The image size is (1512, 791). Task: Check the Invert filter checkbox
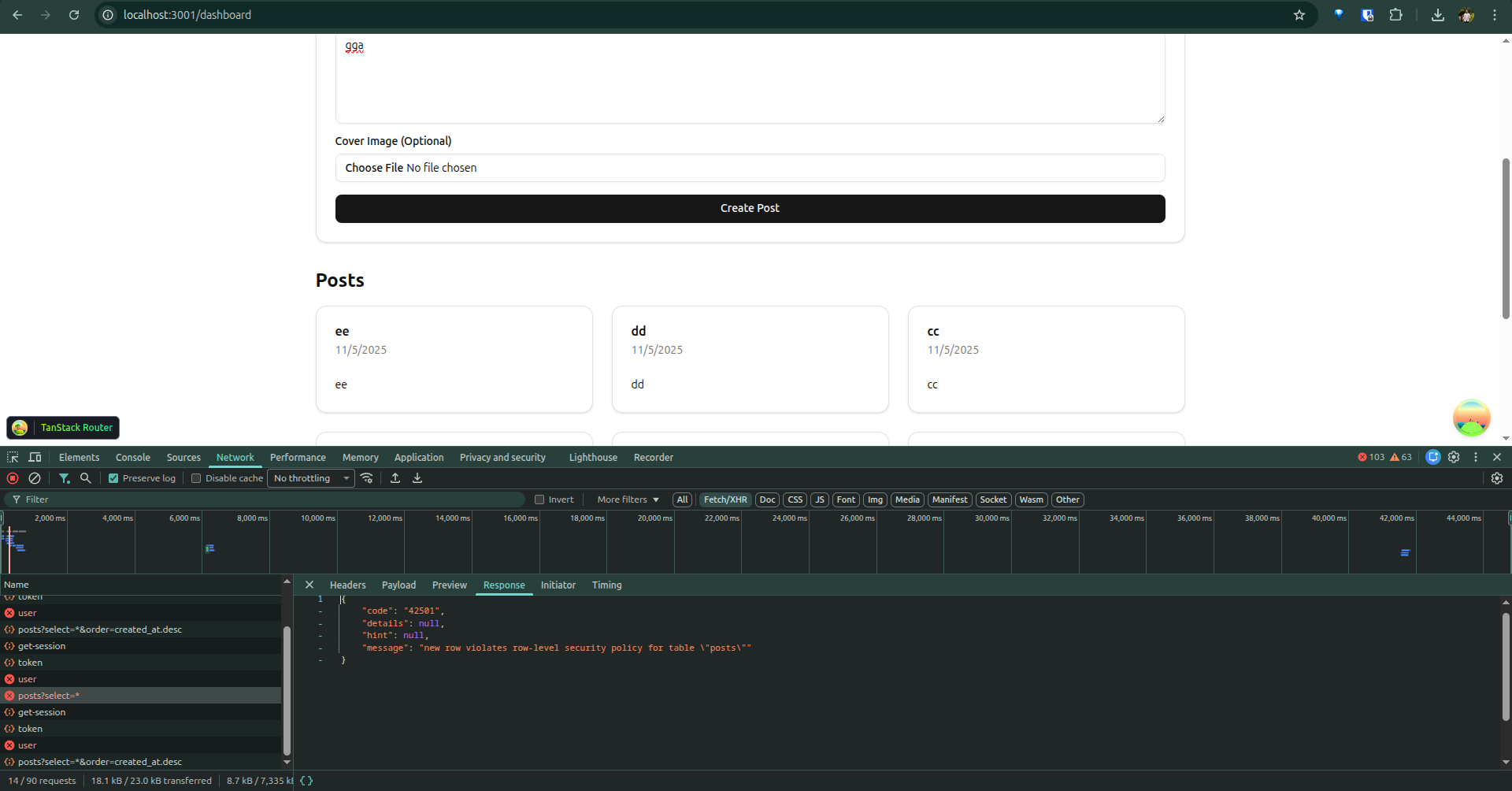[539, 499]
